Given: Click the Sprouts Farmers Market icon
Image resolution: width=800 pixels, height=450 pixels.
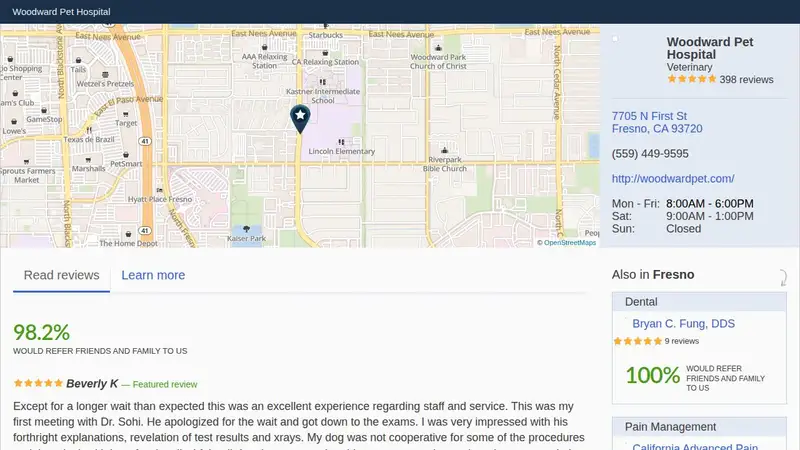Looking at the screenshot, I should (x=26, y=162).
